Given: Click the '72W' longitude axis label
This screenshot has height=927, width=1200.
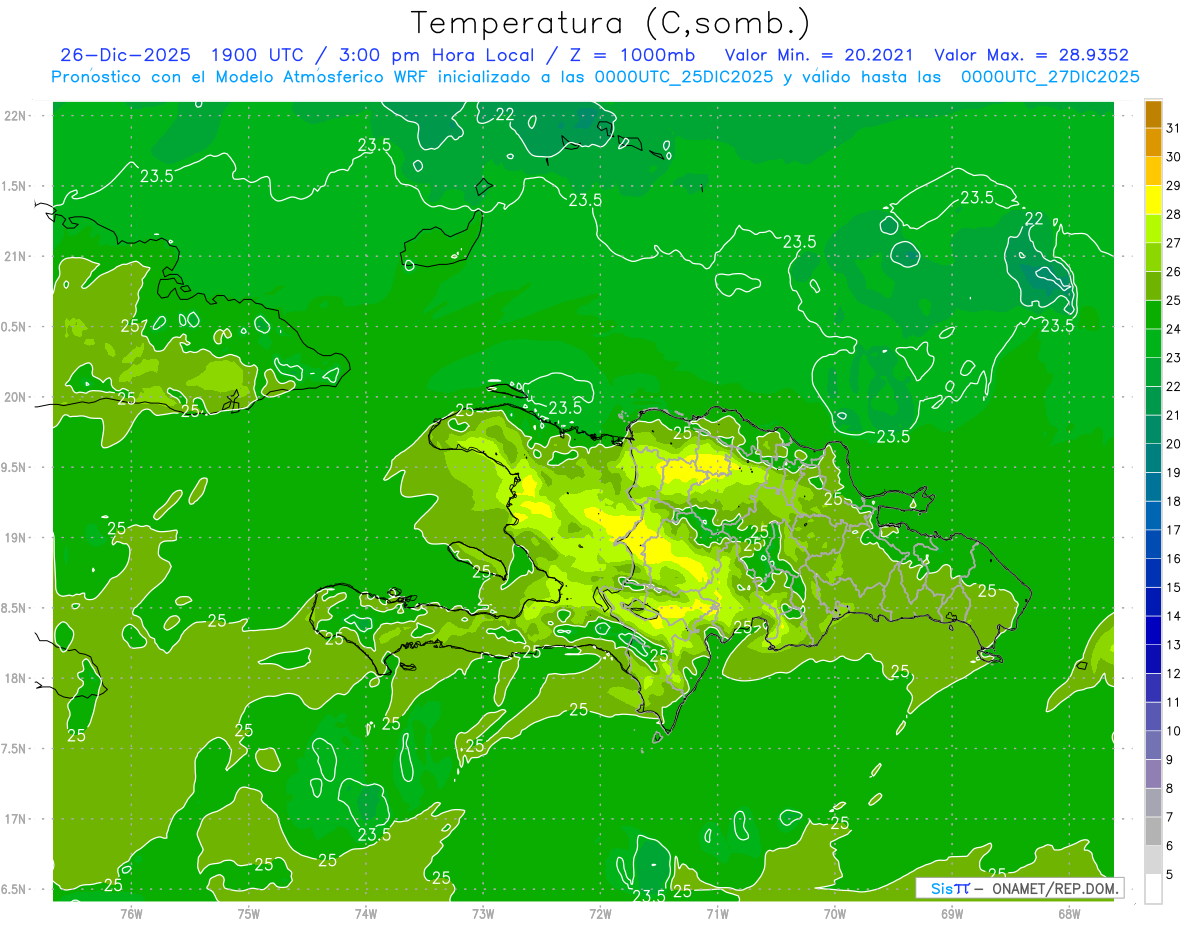Looking at the screenshot, I should pos(600,913).
